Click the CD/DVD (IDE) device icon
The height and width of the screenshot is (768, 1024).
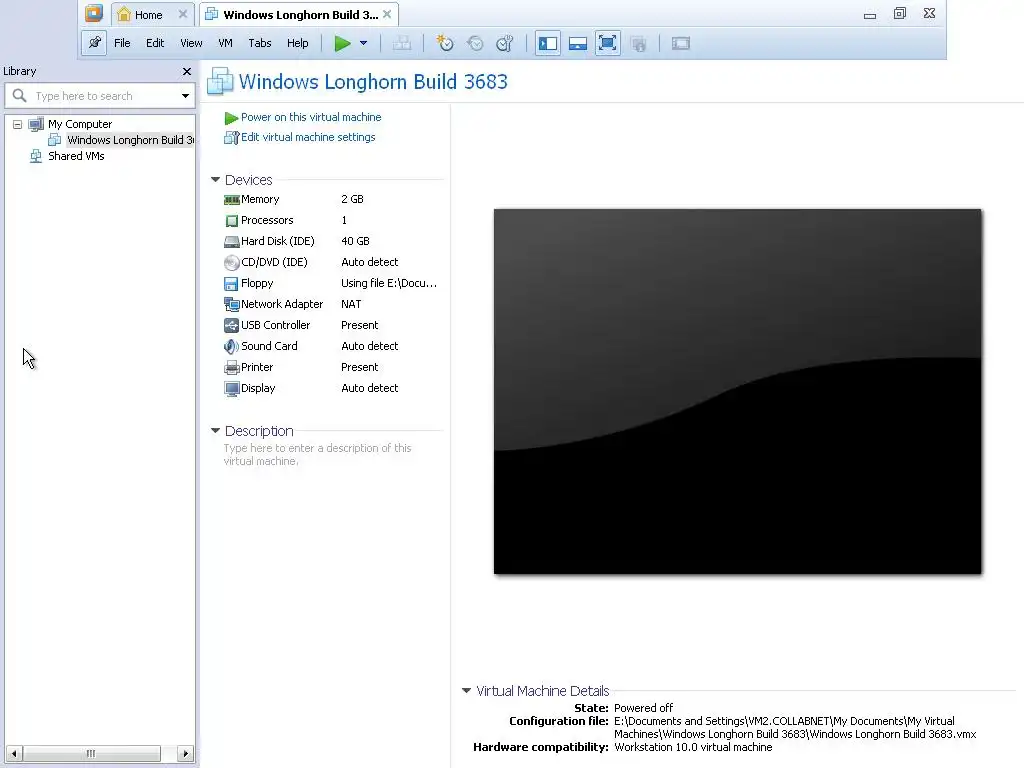231,263
